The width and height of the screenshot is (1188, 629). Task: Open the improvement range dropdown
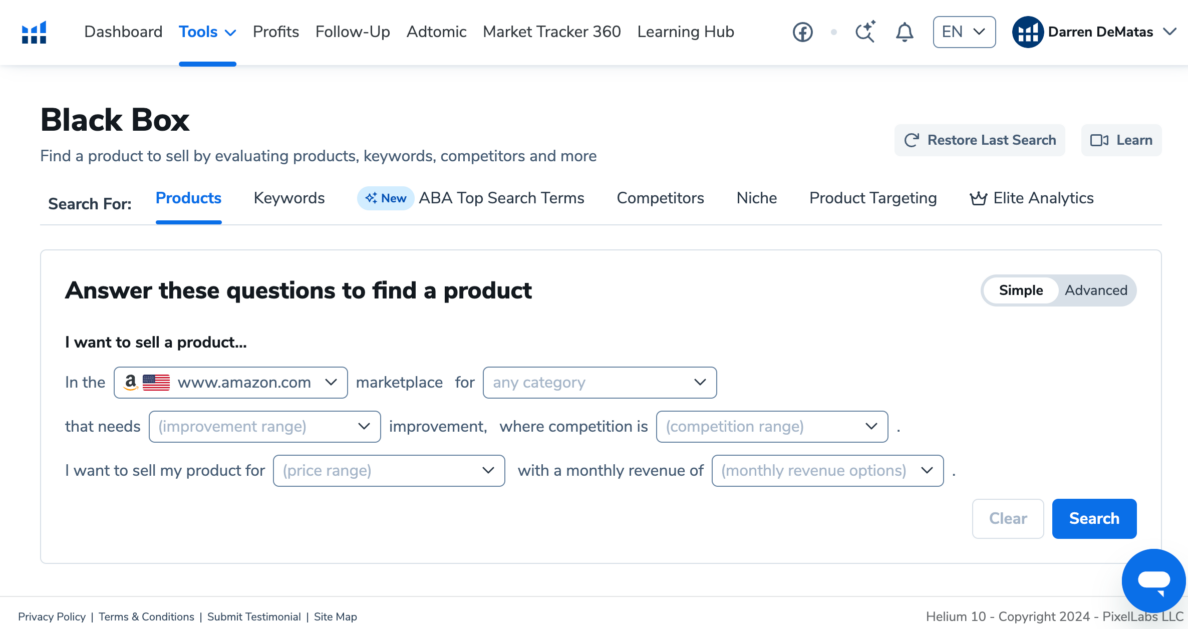click(x=264, y=427)
